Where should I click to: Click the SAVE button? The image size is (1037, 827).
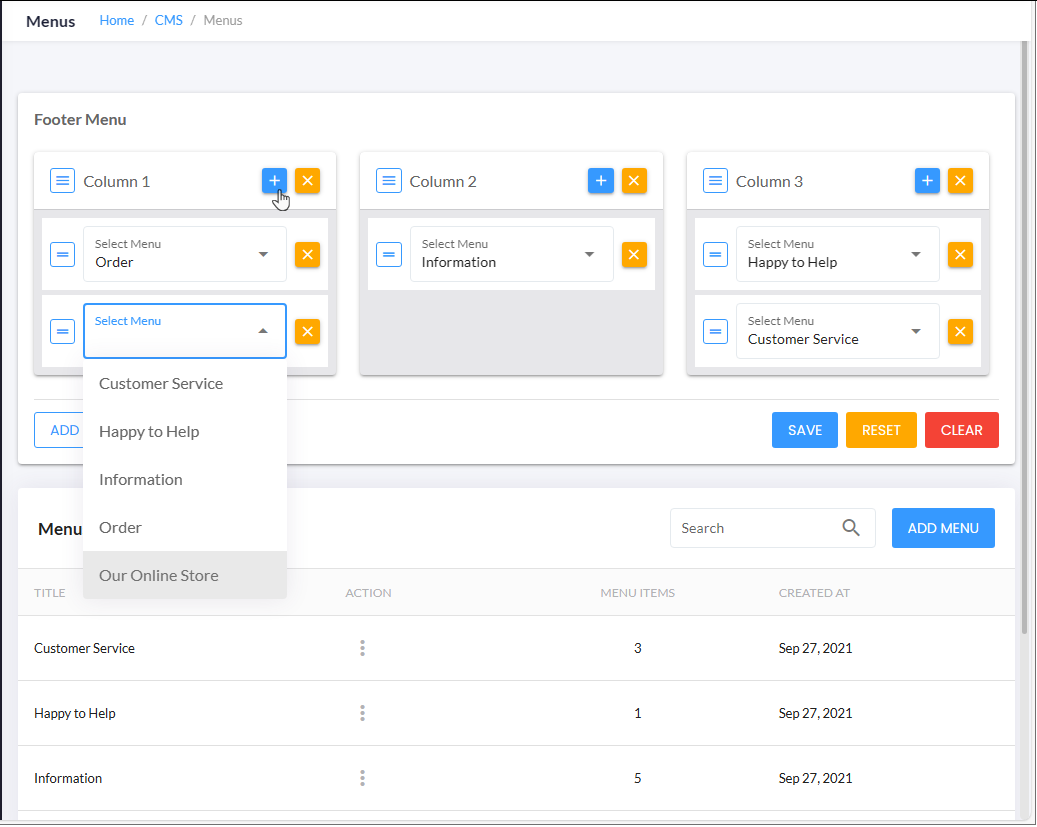804,430
